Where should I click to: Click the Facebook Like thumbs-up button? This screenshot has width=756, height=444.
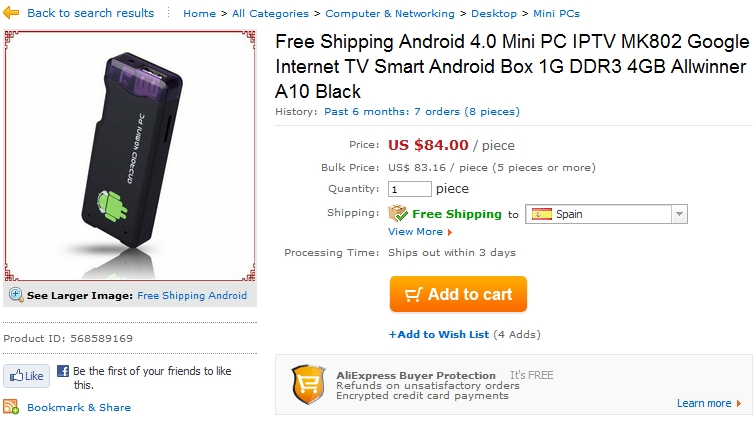point(26,376)
